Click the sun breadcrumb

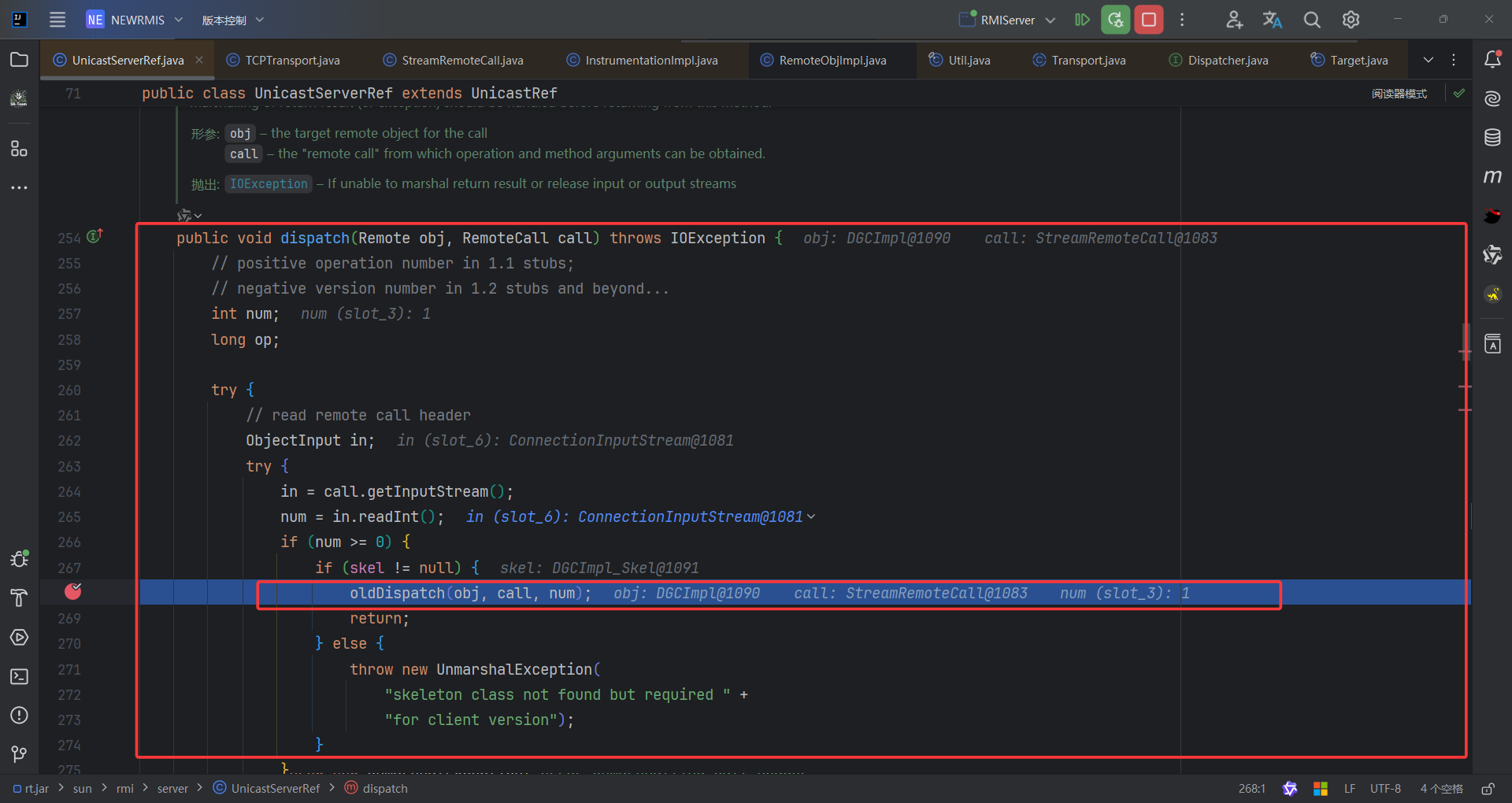[x=83, y=788]
